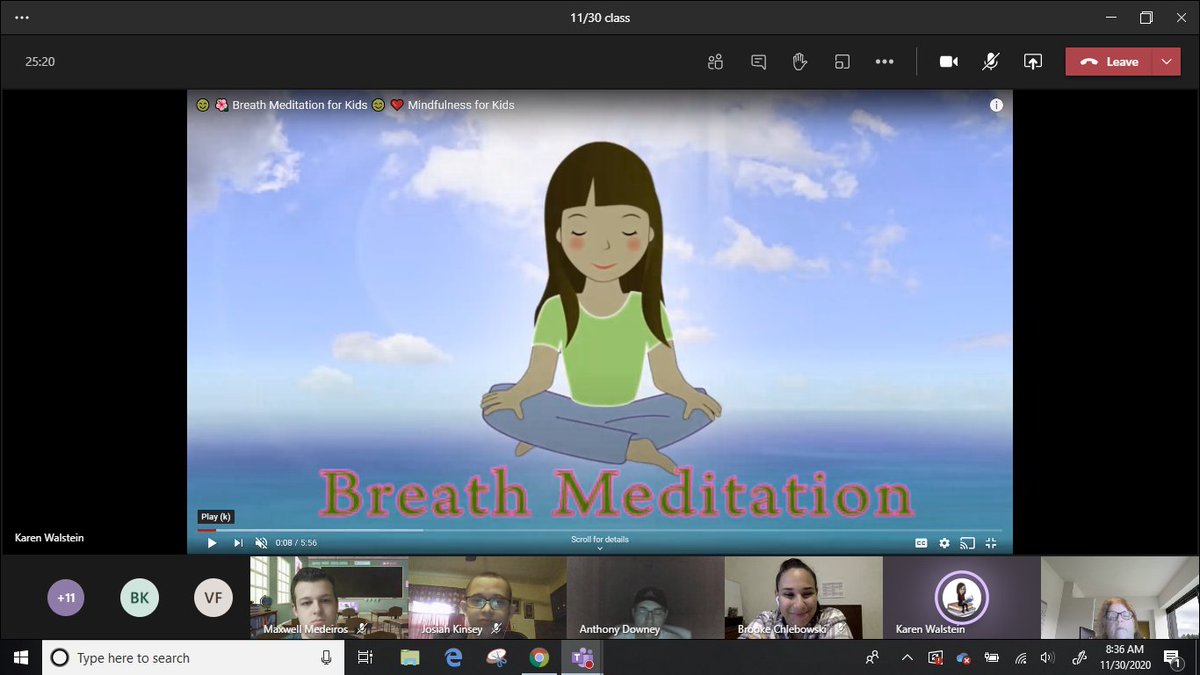
Task: Open Windows Ink Workspace pen icon
Action: click(1079, 657)
